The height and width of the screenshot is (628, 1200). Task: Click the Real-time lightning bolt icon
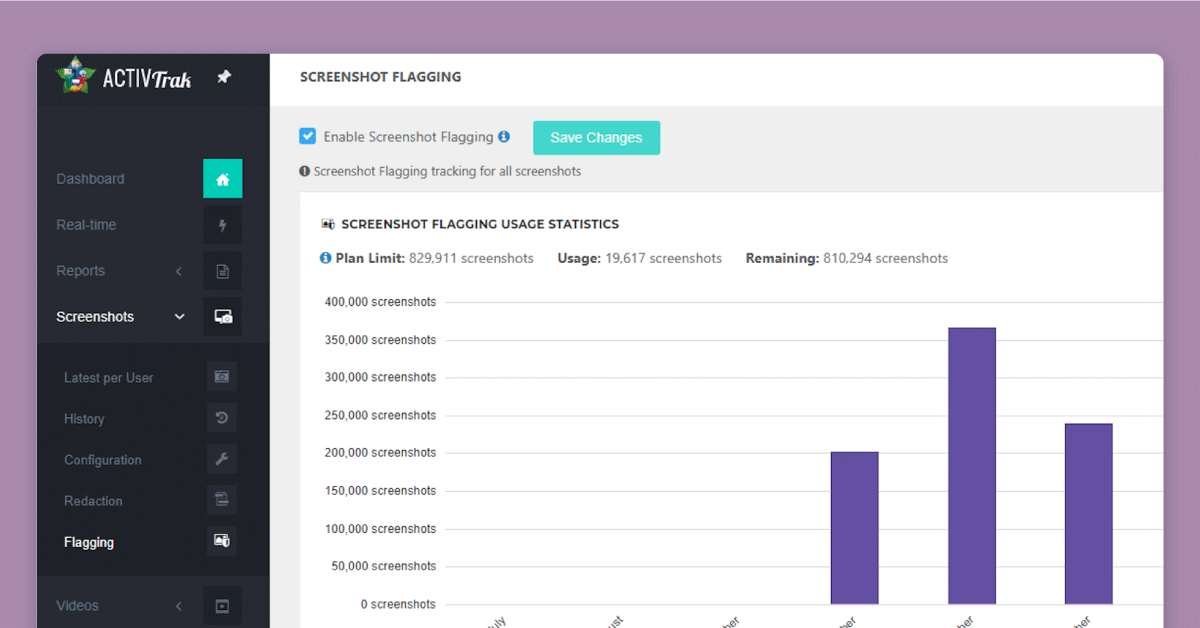coord(222,225)
